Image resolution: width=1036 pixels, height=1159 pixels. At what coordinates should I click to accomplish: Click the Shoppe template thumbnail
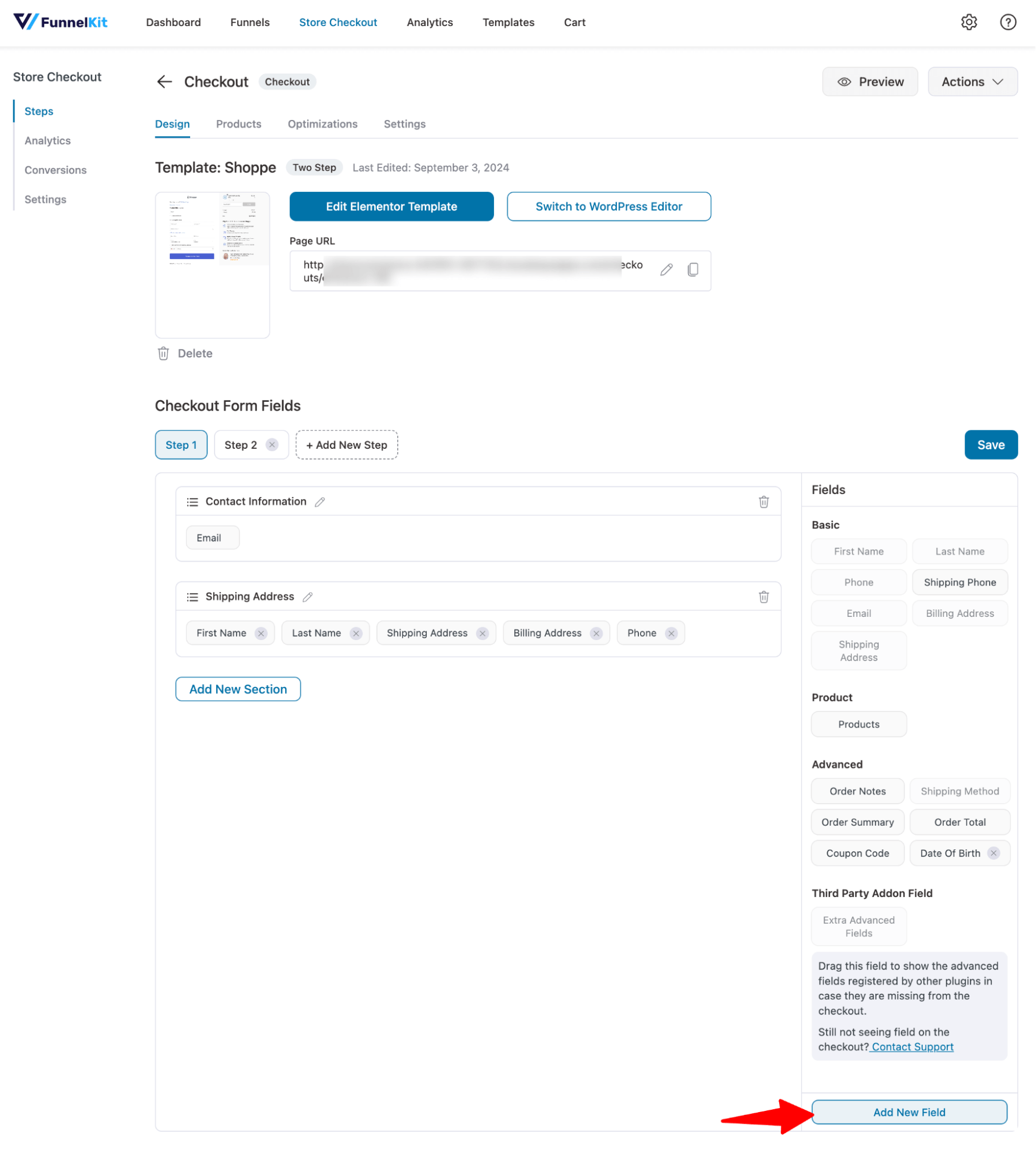click(x=212, y=265)
